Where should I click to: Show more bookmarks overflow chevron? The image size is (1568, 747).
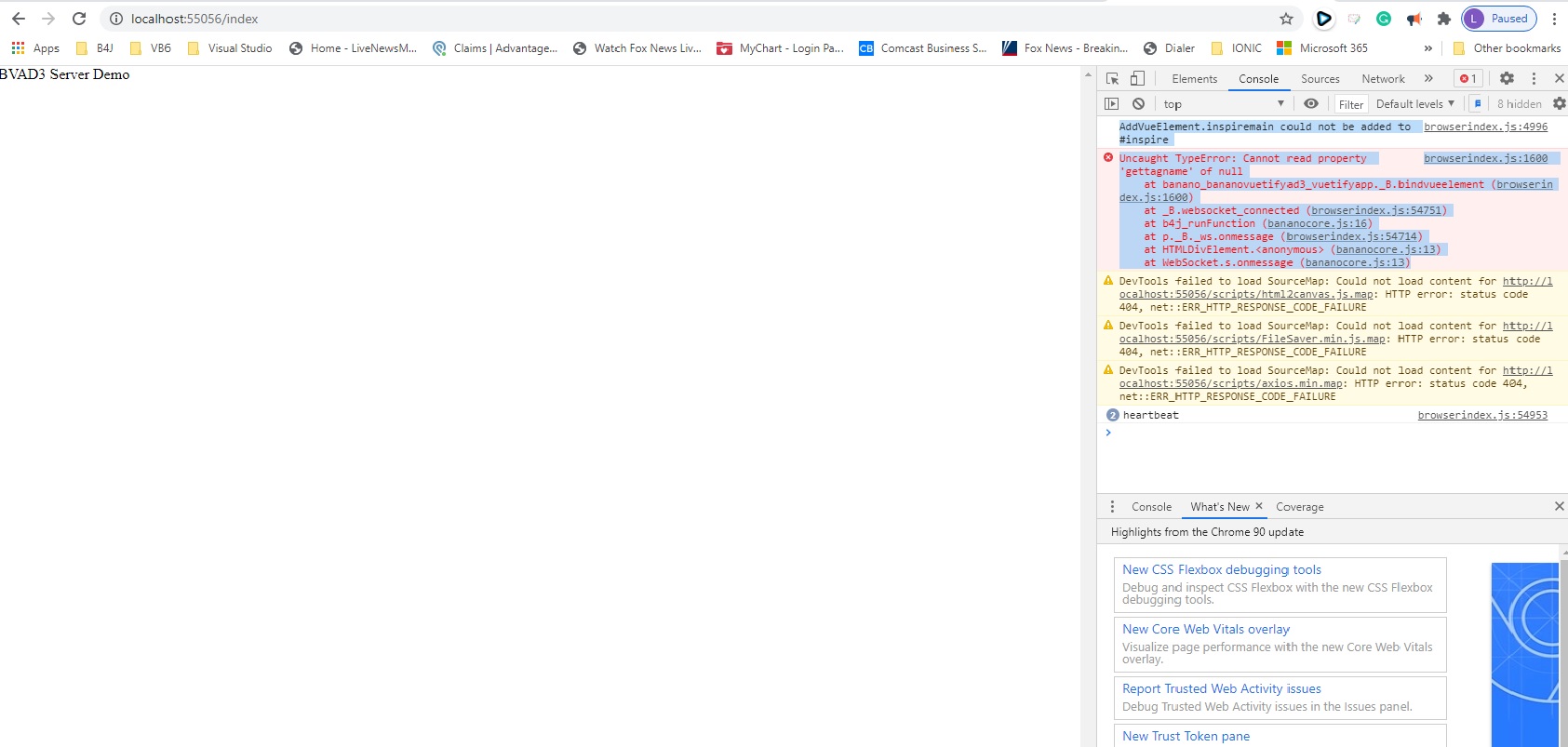(x=1428, y=48)
